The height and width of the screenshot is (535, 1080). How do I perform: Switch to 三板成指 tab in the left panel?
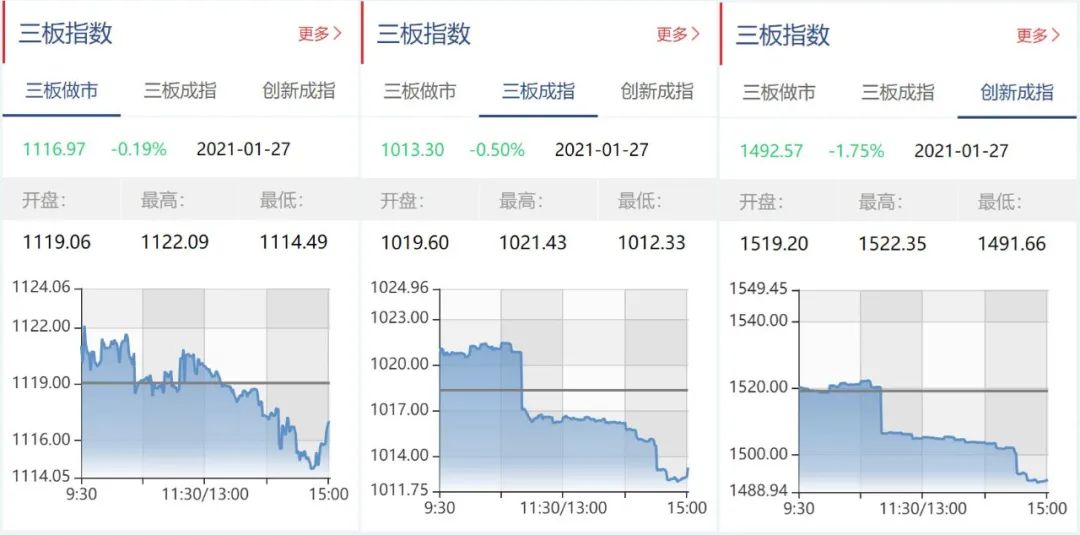click(180, 91)
